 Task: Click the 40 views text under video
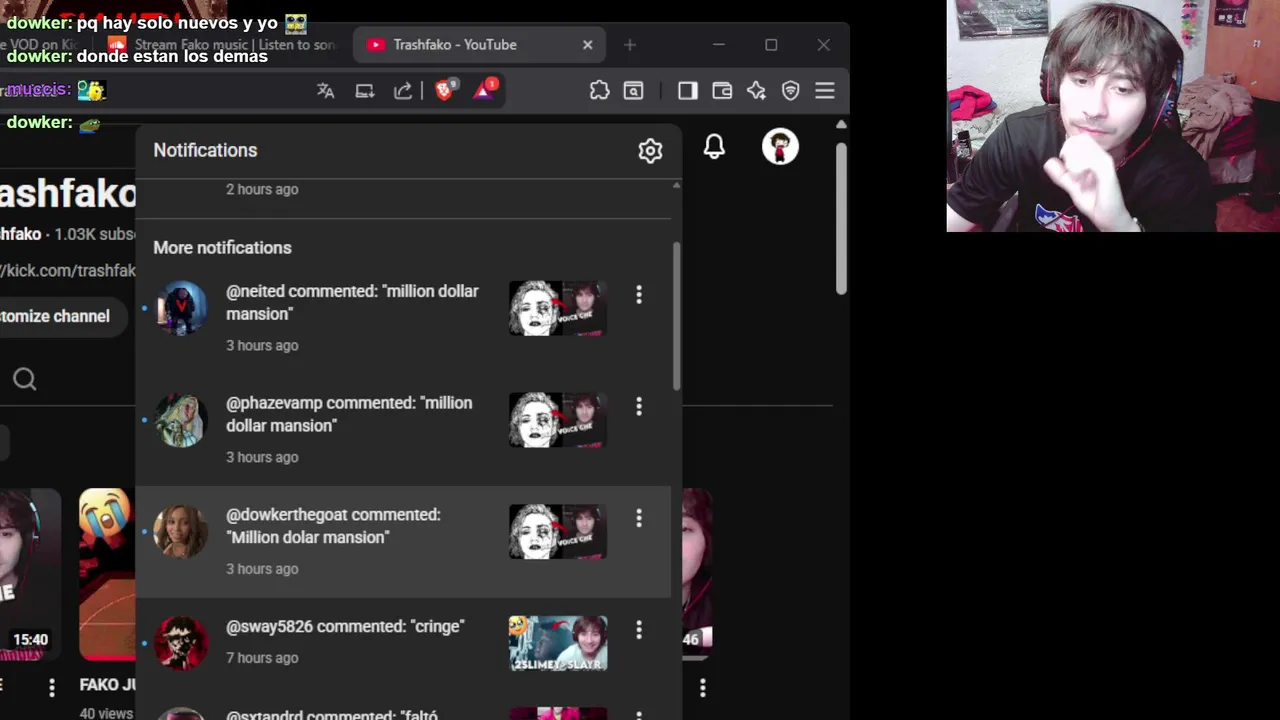106,714
